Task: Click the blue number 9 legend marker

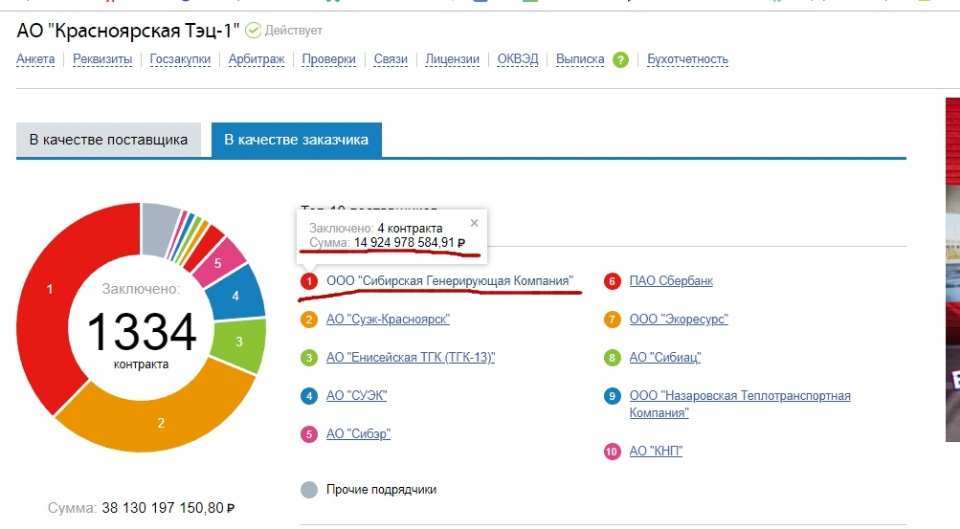Action: coord(612,396)
